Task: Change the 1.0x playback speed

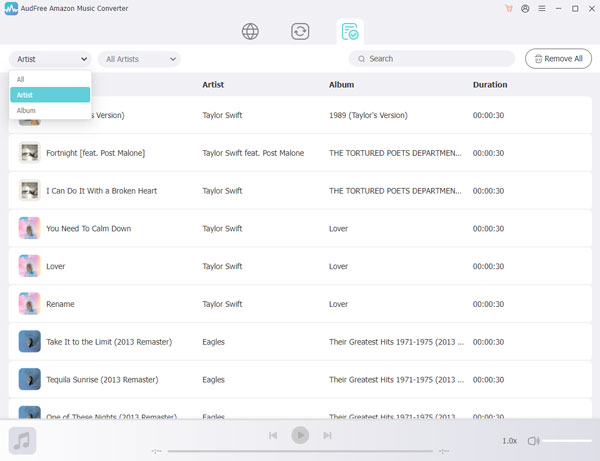Action: [x=509, y=441]
